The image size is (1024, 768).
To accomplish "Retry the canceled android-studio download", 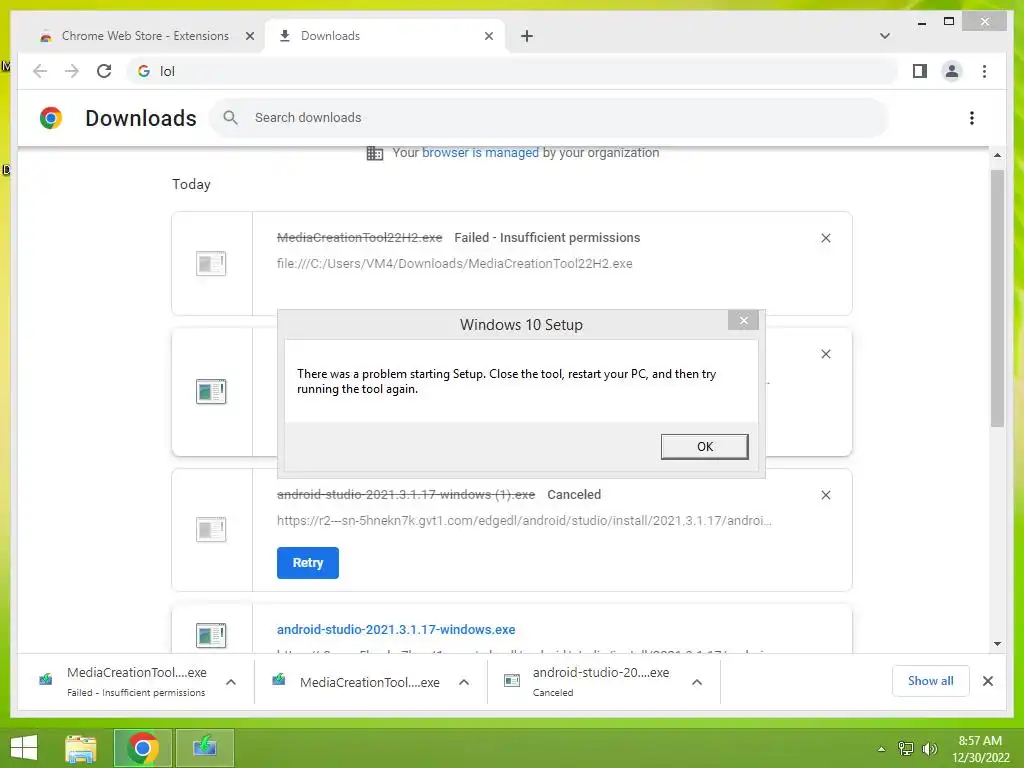I will (308, 563).
